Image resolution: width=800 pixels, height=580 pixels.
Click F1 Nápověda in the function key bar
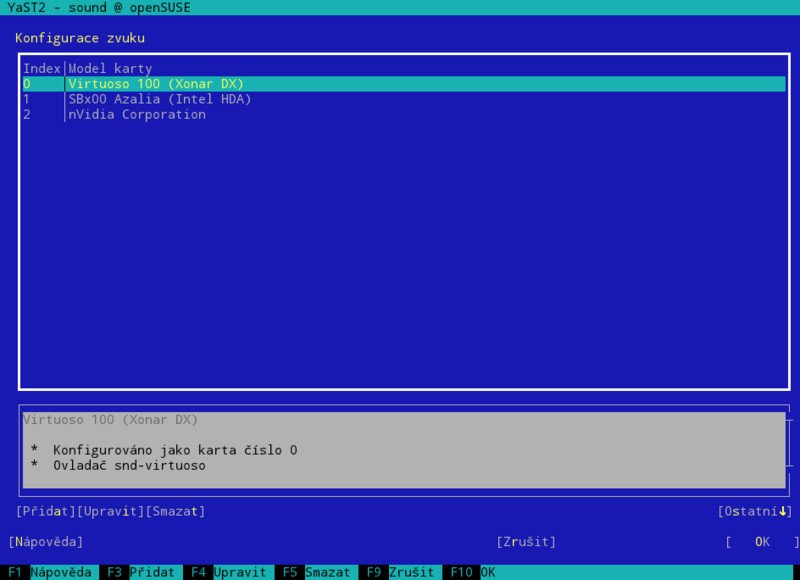pyautogui.click(x=49, y=572)
